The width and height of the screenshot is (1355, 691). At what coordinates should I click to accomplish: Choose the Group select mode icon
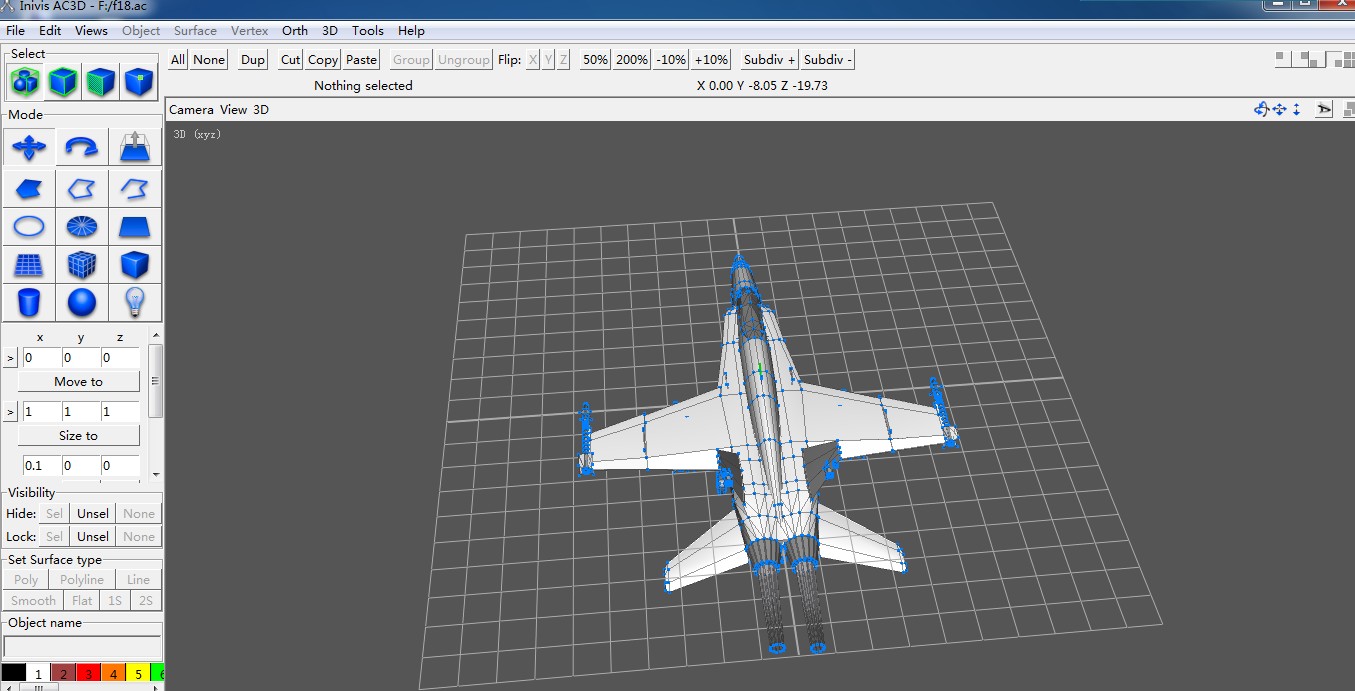25,81
